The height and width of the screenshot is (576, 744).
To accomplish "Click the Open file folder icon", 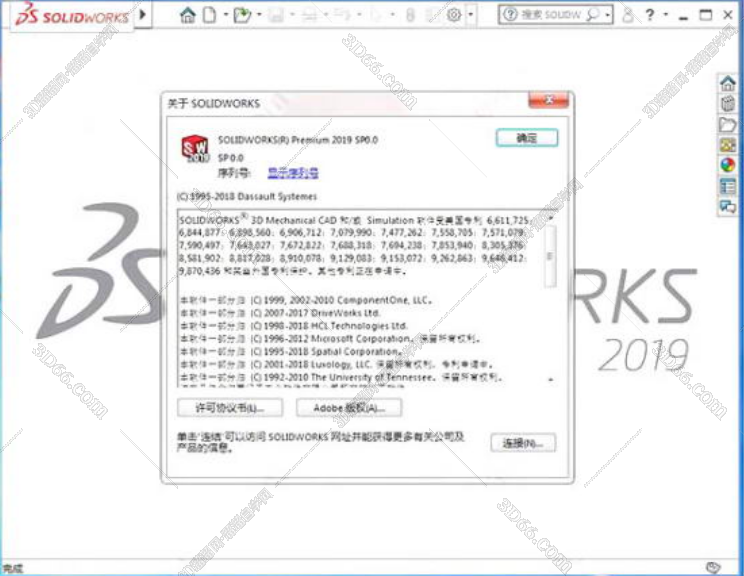I will pos(241,15).
